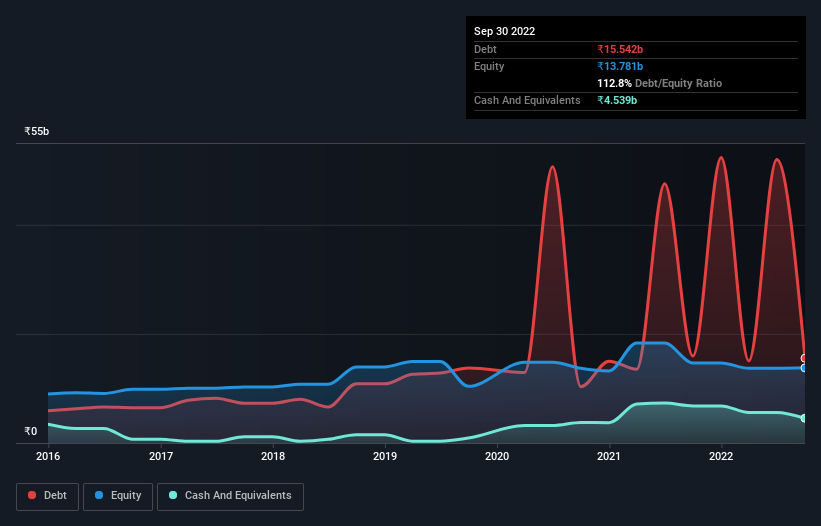Click the blue Equity legend dot

(99, 495)
